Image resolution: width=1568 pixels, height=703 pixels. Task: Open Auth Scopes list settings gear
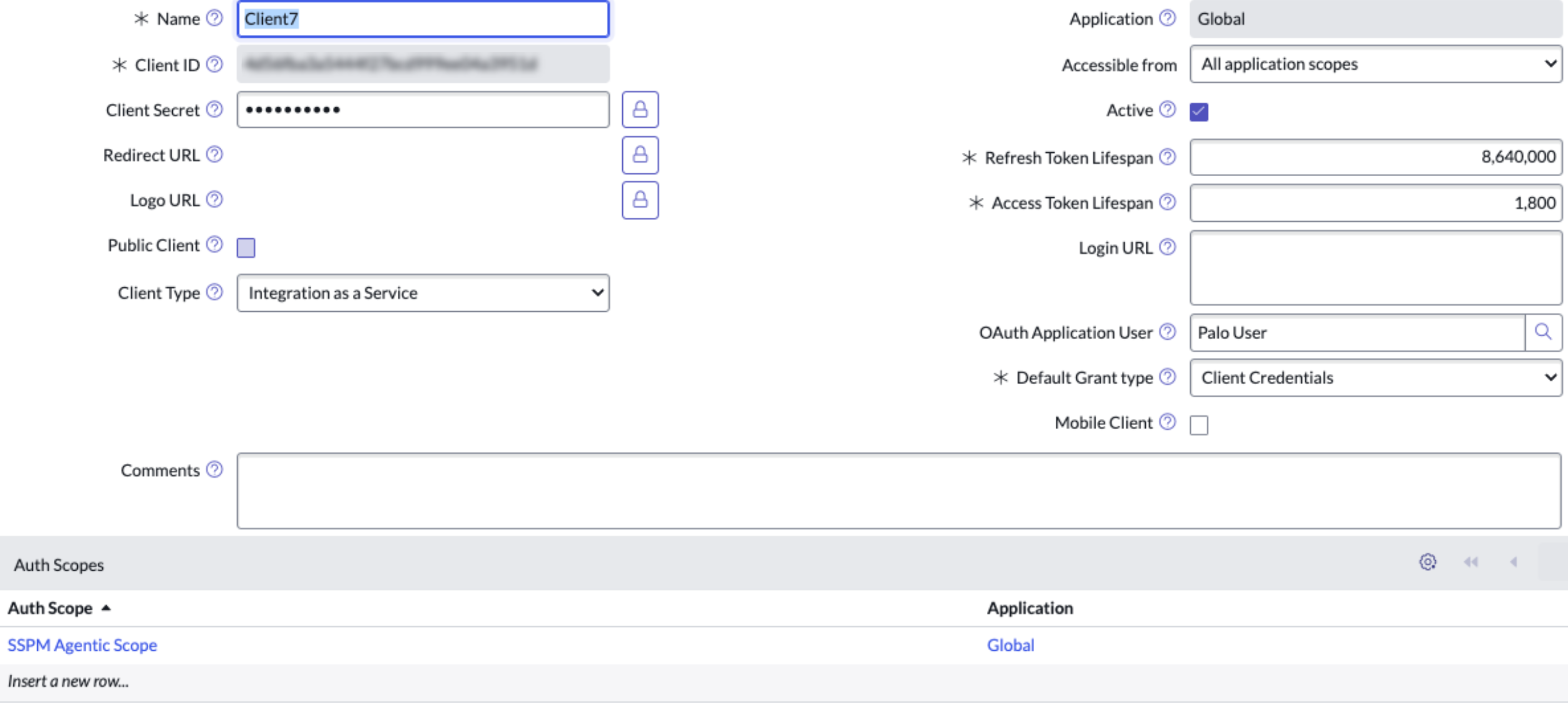(x=1427, y=562)
